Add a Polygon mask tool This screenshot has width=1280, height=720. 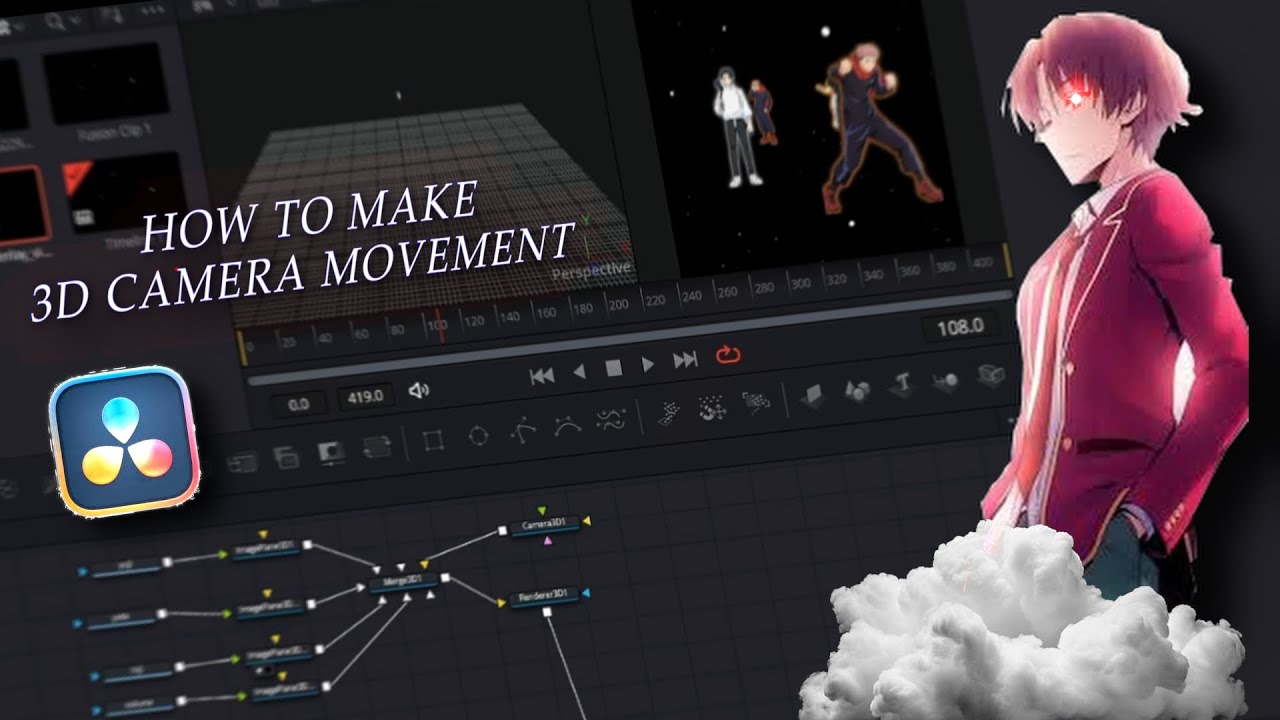522,430
